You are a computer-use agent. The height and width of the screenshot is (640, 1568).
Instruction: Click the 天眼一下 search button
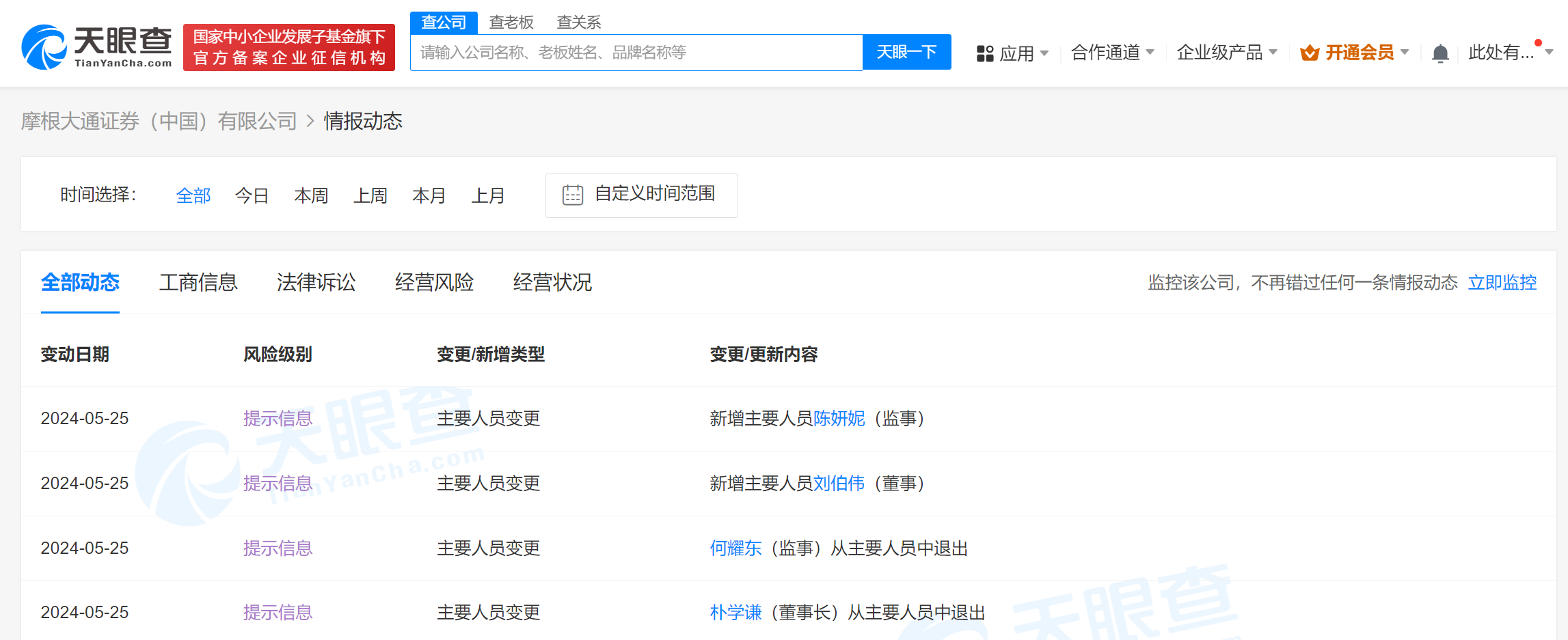click(907, 53)
